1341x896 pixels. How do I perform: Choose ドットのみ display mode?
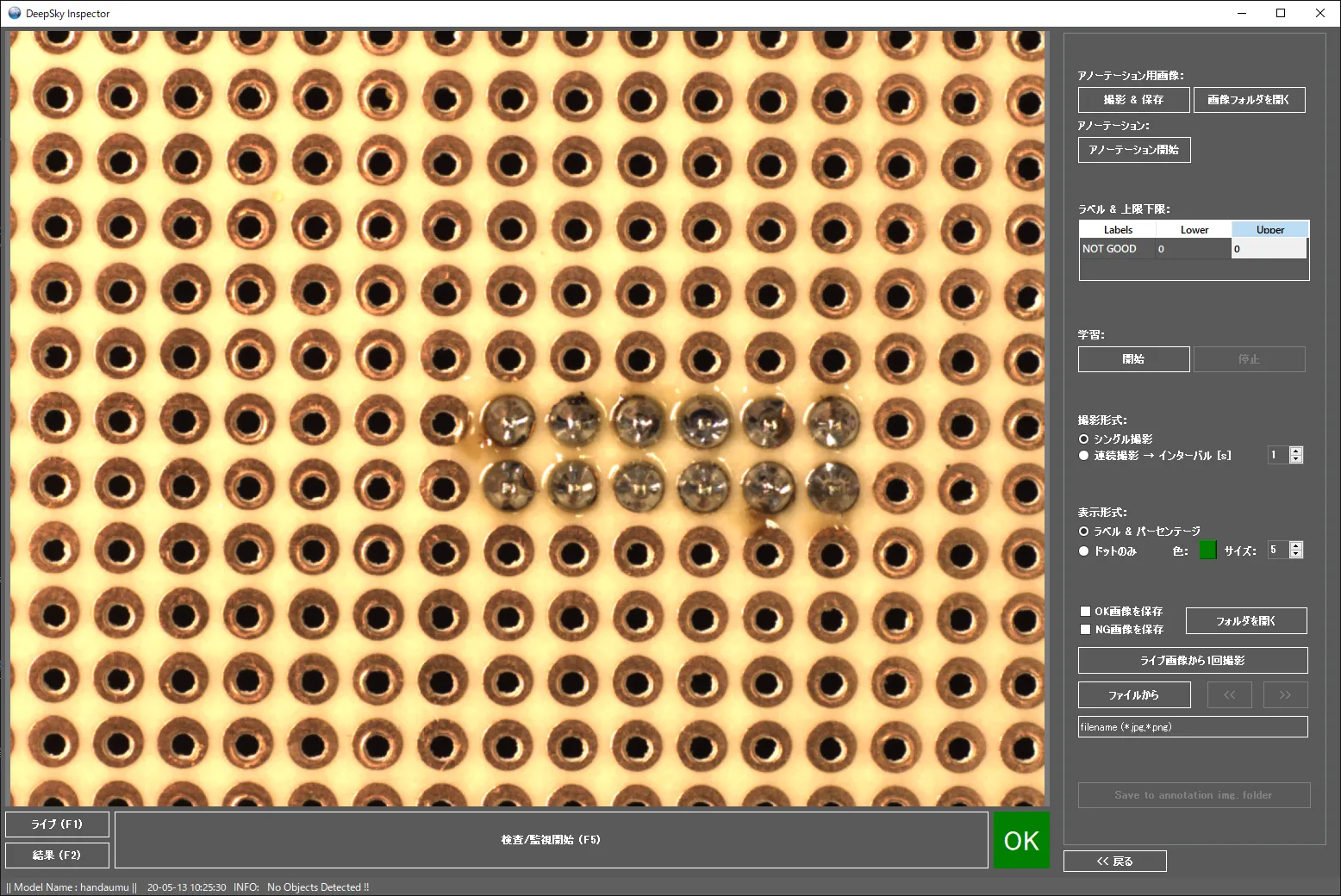[x=1084, y=551]
